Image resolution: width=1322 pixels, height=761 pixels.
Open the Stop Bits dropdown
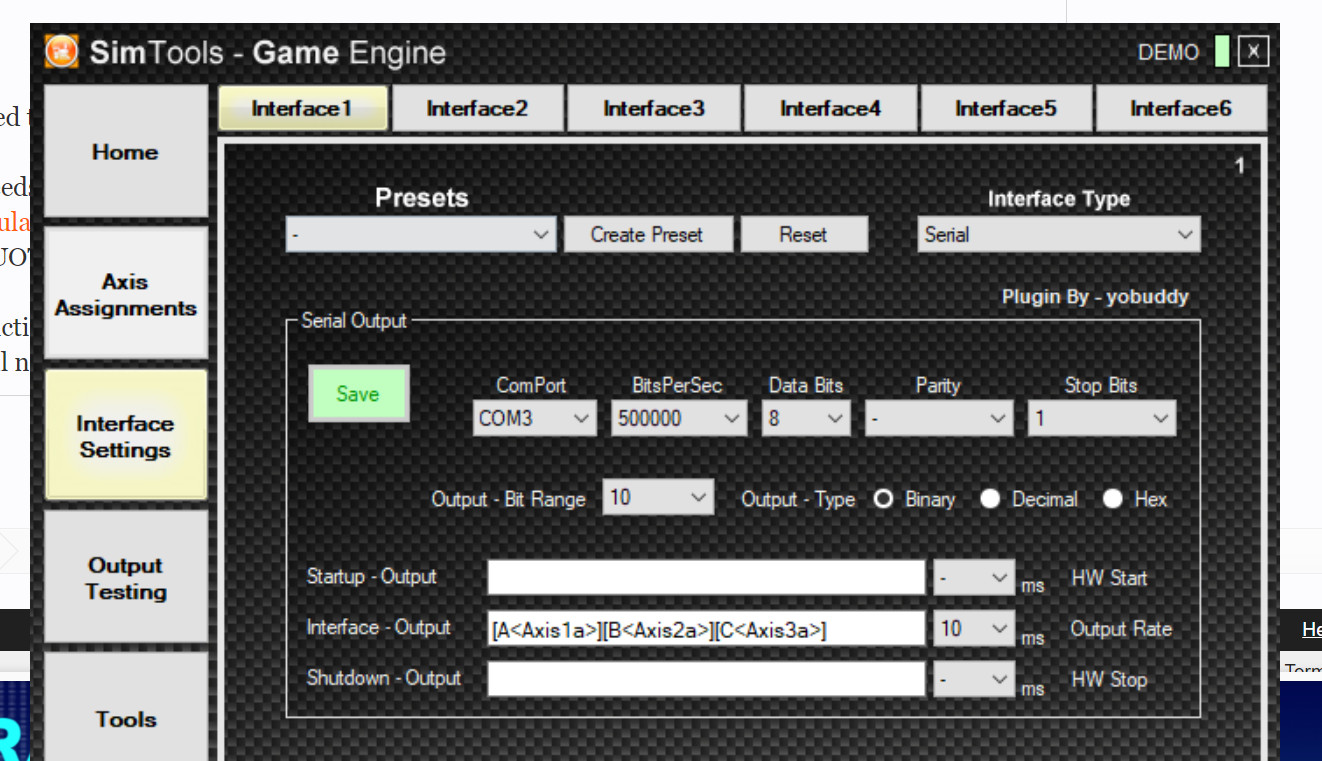[x=1102, y=418]
